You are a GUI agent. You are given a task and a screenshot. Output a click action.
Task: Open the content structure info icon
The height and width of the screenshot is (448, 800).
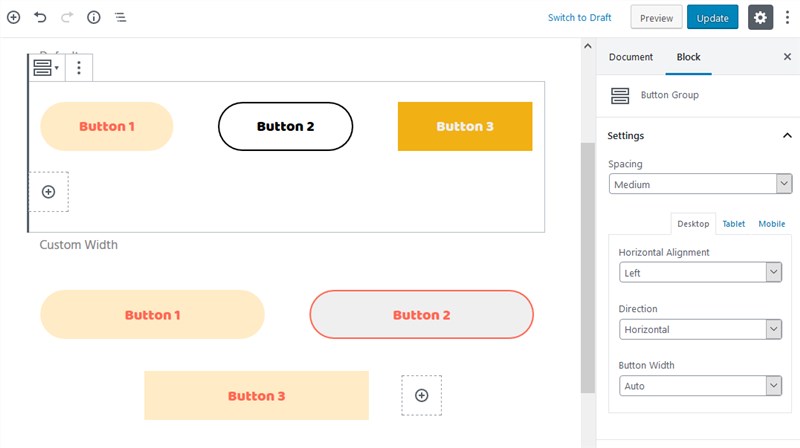click(93, 17)
